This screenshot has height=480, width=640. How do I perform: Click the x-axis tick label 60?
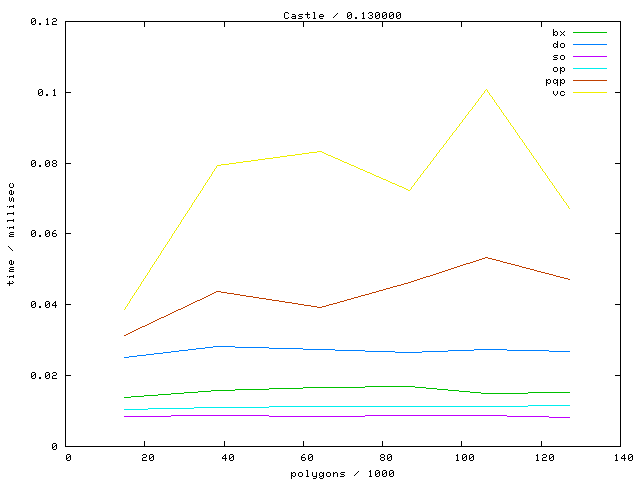tap(304, 457)
